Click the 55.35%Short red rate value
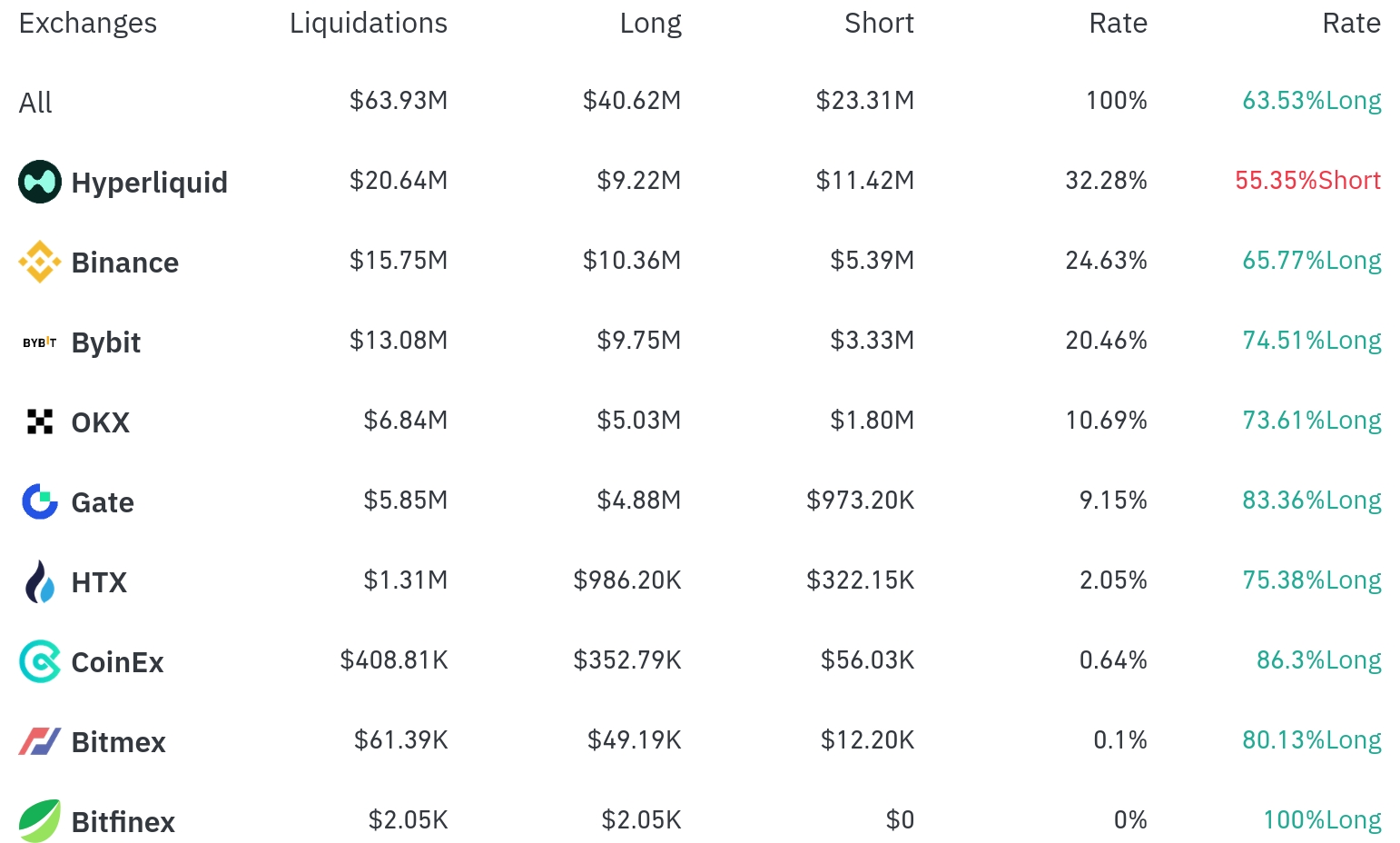The image size is (1400, 843). (x=1307, y=181)
